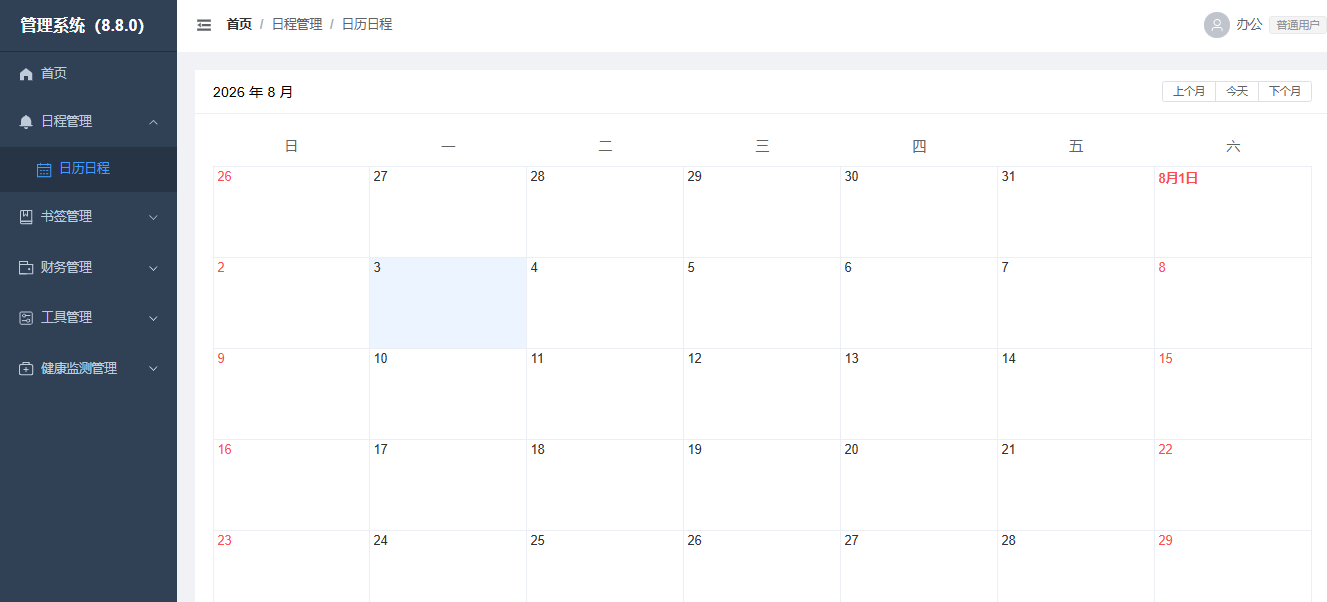Select August 12 calendar cell
1327x602 pixels.
click(x=762, y=394)
